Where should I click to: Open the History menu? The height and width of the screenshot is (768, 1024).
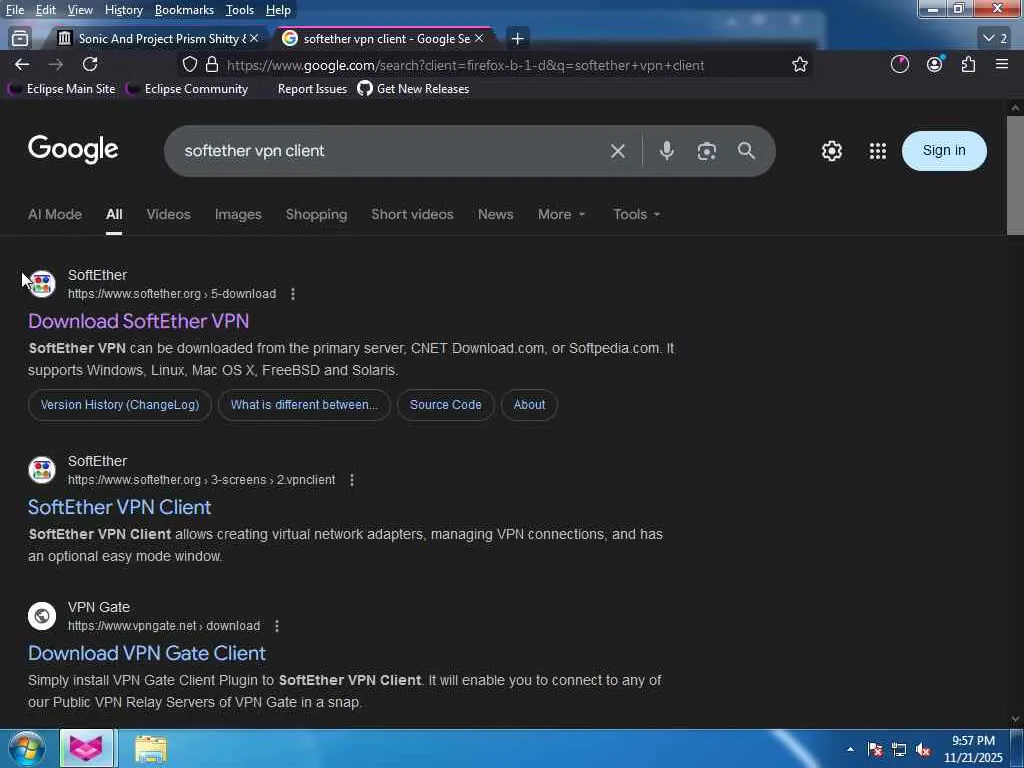coord(123,10)
